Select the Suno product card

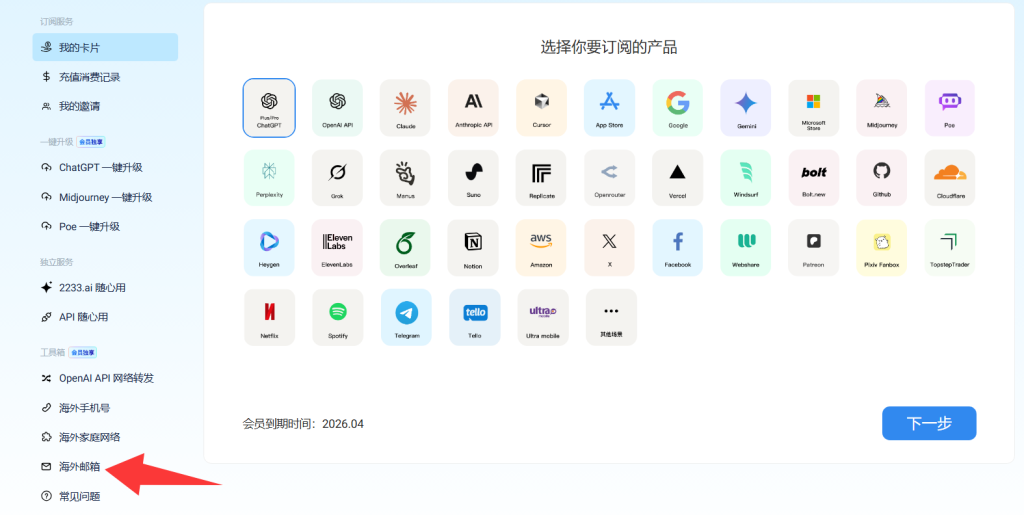[473, 178]
